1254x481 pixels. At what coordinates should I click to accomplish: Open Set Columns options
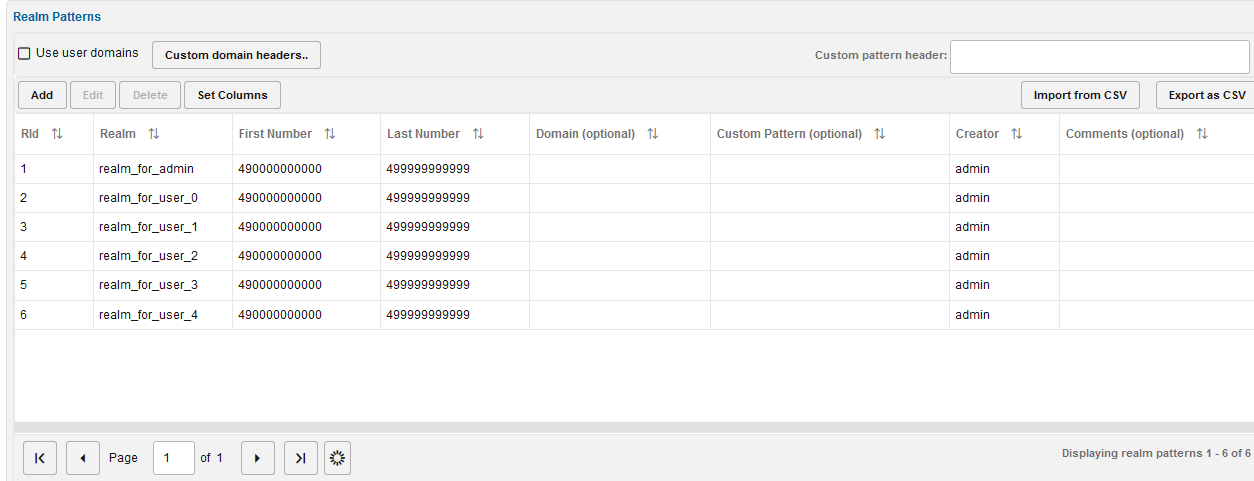click(232, 95)
